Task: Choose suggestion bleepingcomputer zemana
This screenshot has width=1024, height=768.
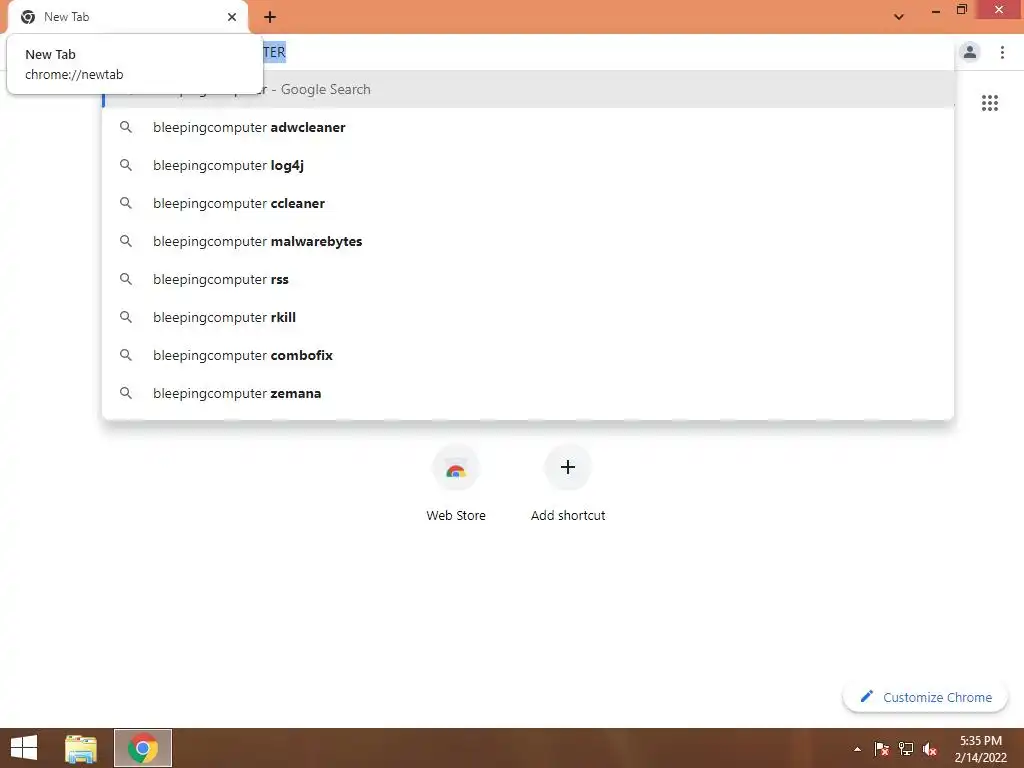Action: [x=528, y=392]
